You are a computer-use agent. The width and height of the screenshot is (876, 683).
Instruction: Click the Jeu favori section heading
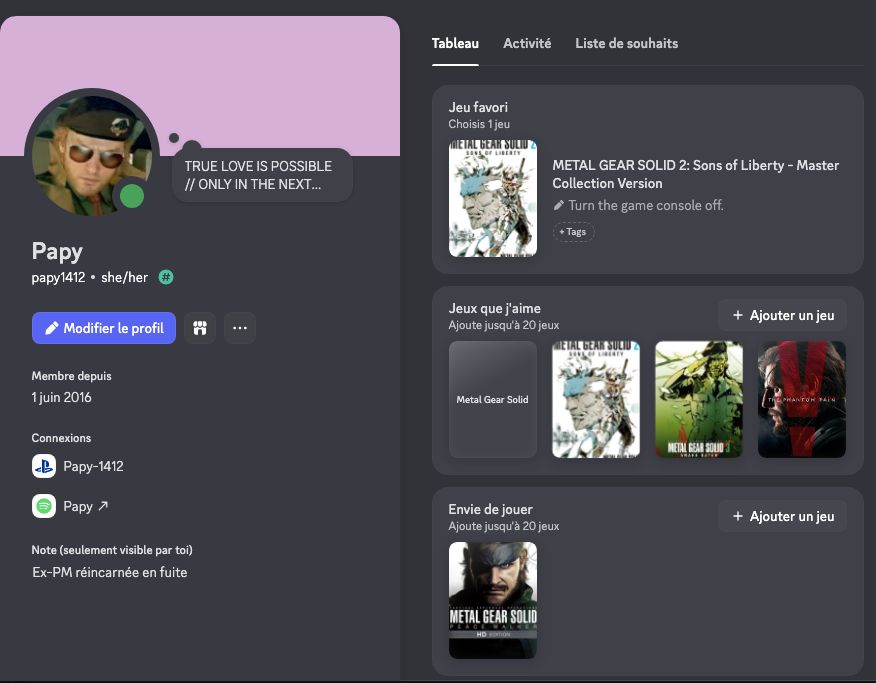pyautogui.click(x=478, y=107)
